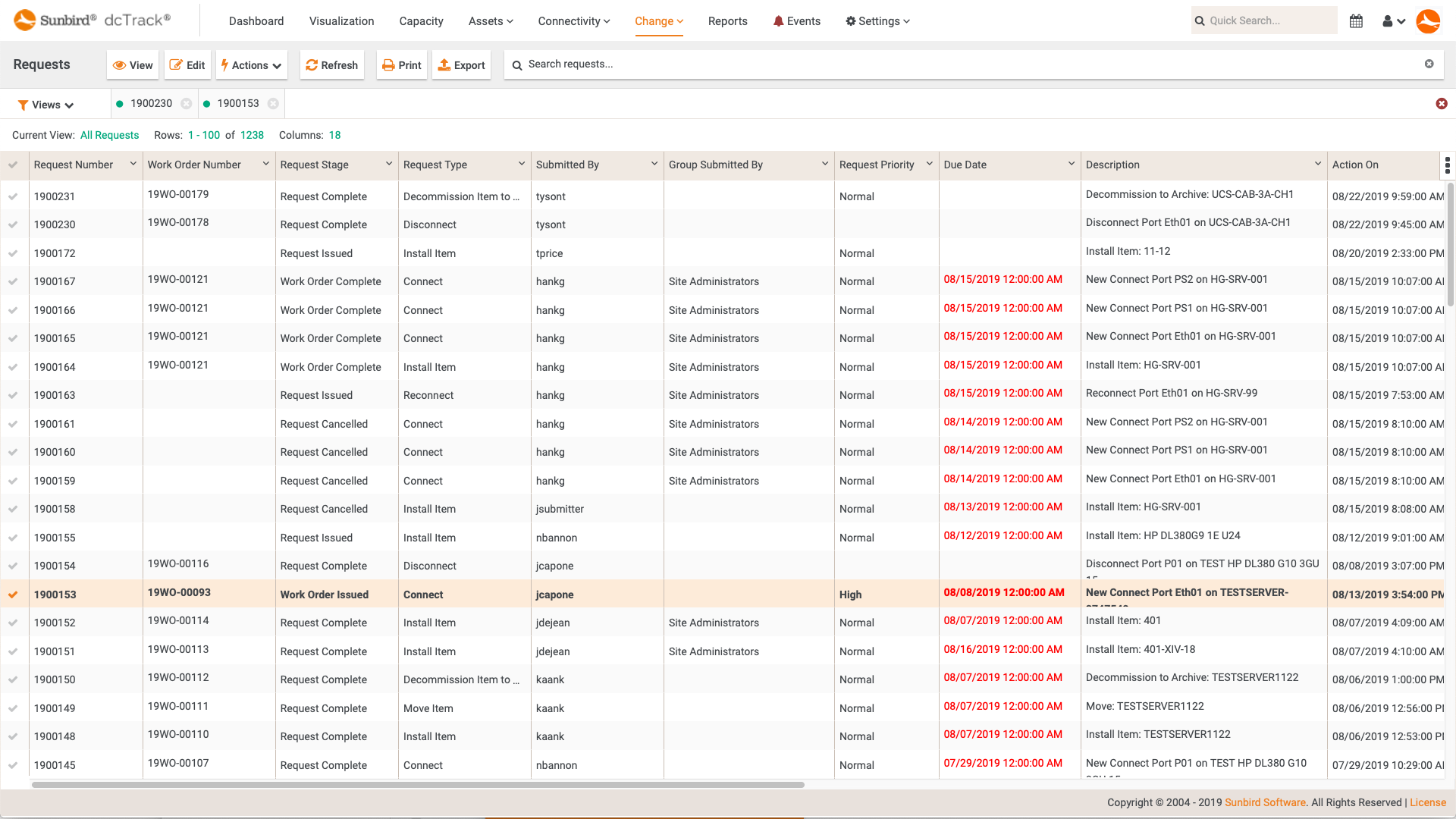Image resolution: width=1456 pixels, height=819 pixels.
Task: Open the All Requests view link
Action: pyautogui.click(x=109, y=134)
